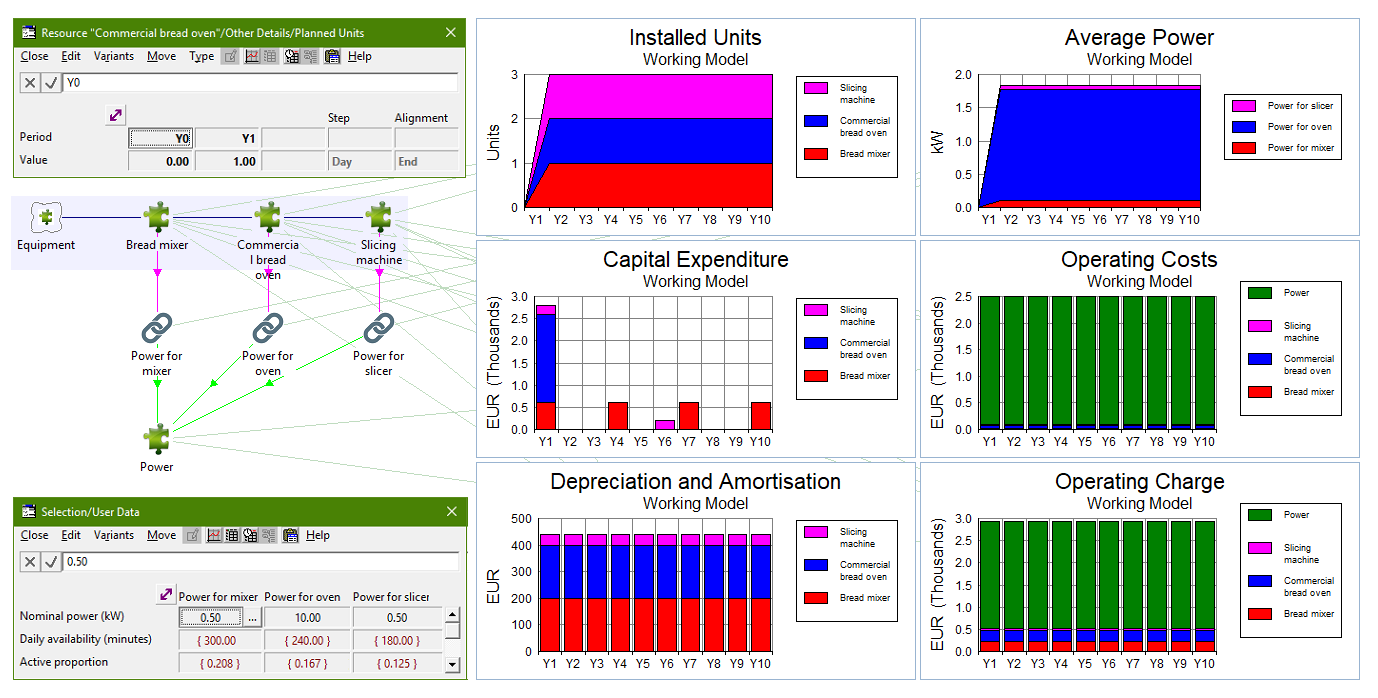Open the Close menu in User Data window
The height and width of the screenshot is (698, 1378).
34,535
